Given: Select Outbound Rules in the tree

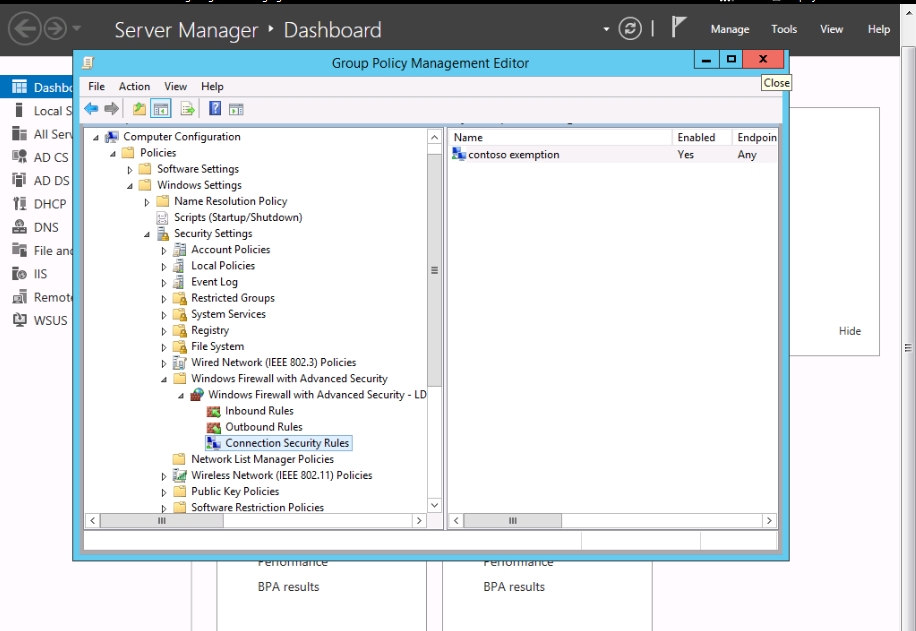Looking at the screenshot, I should [263, 427].
